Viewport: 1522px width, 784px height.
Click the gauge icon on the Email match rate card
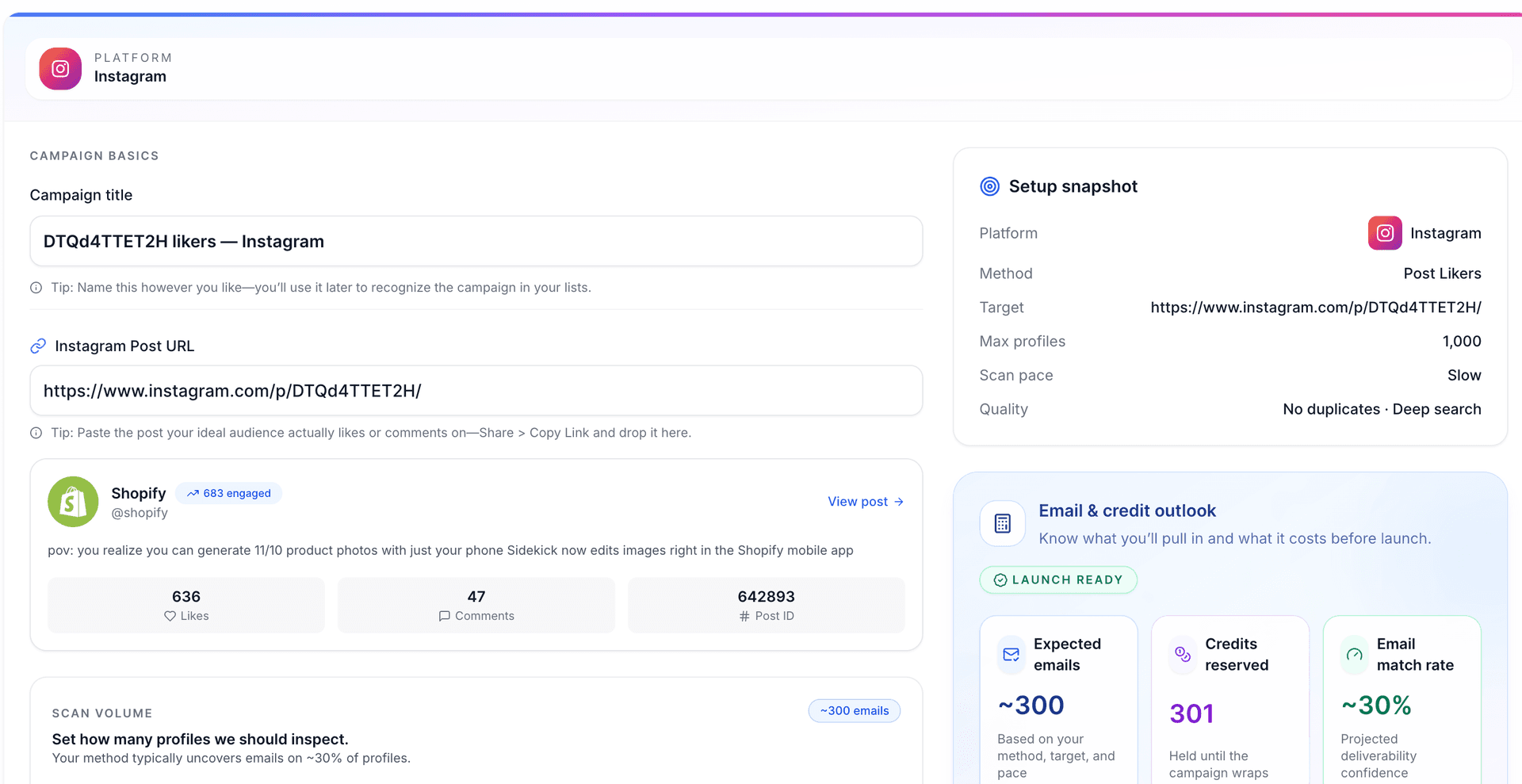(x=1355, y=655)
